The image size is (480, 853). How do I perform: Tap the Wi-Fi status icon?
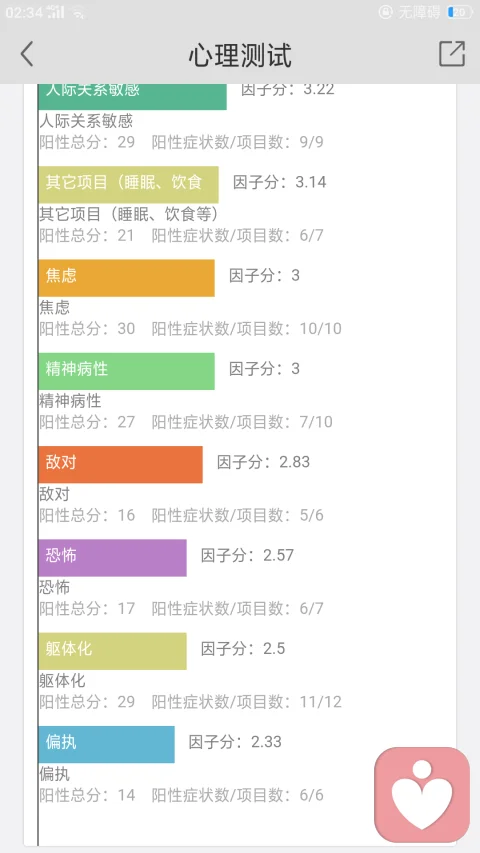pyautogui.click(x=79, y=12)
